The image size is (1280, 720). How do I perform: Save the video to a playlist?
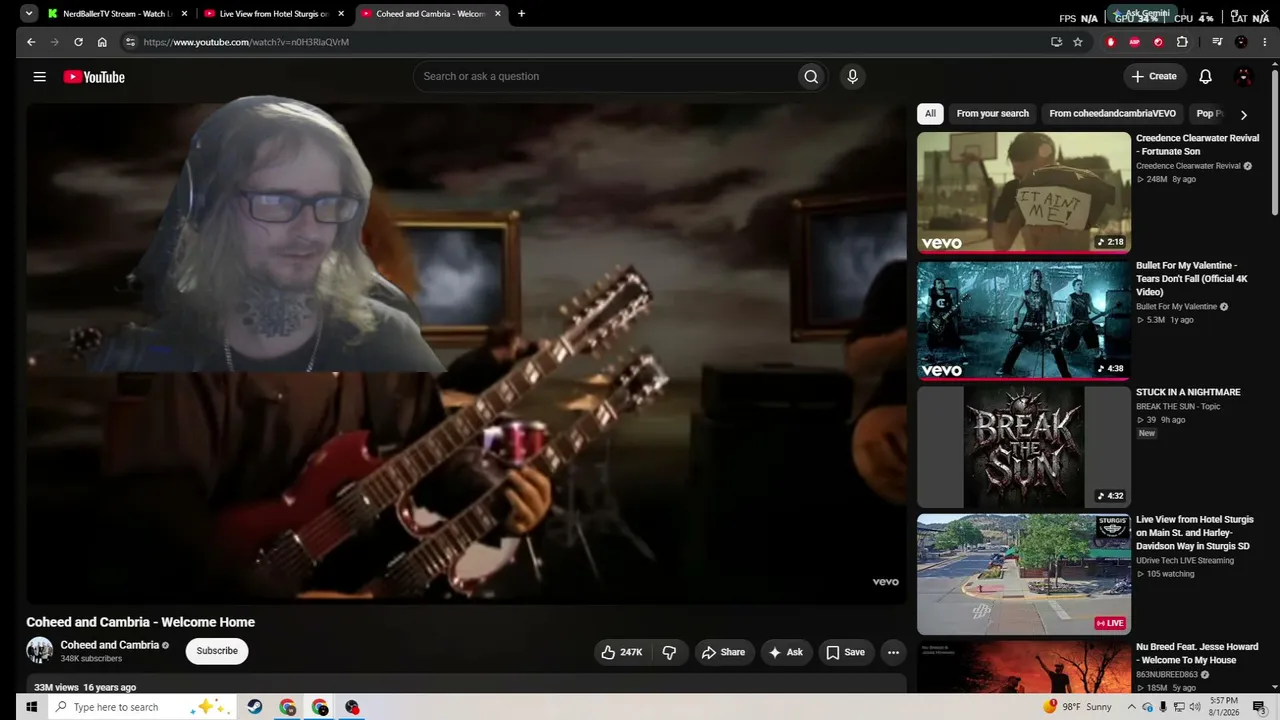(845, 652)
